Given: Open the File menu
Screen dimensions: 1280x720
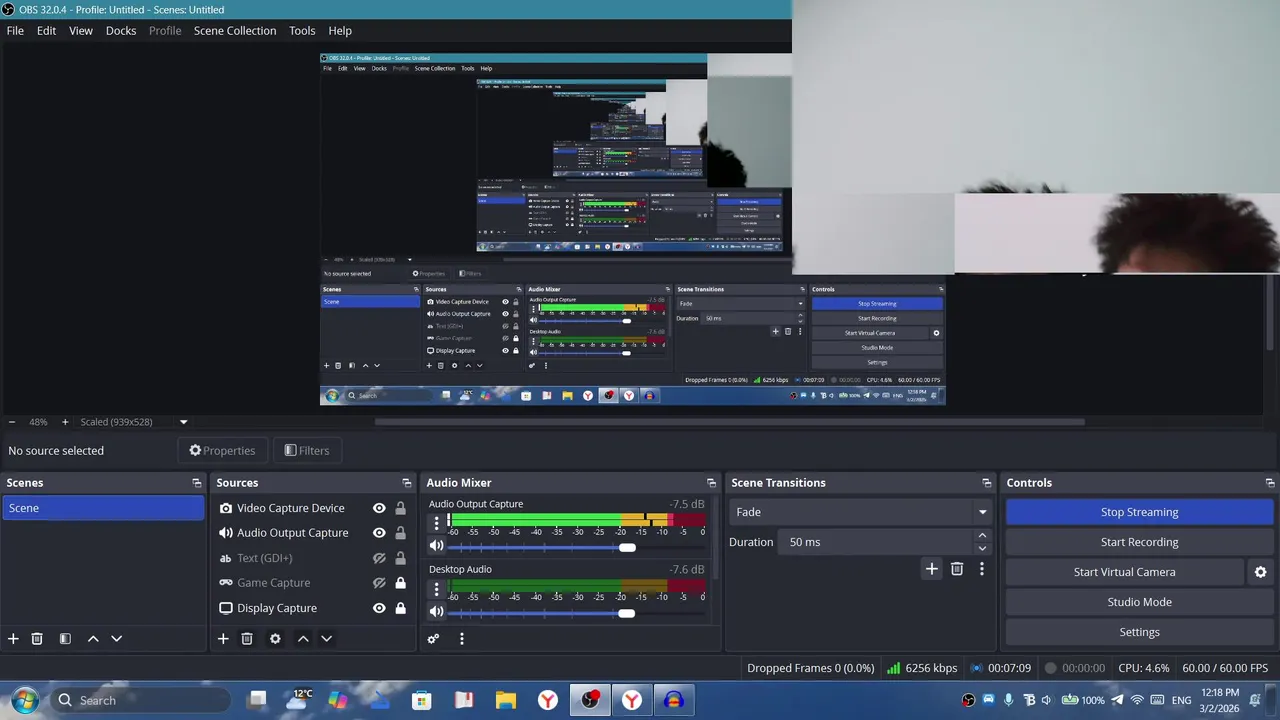Looking at the screenshot, I should click(x=15, y=31).
